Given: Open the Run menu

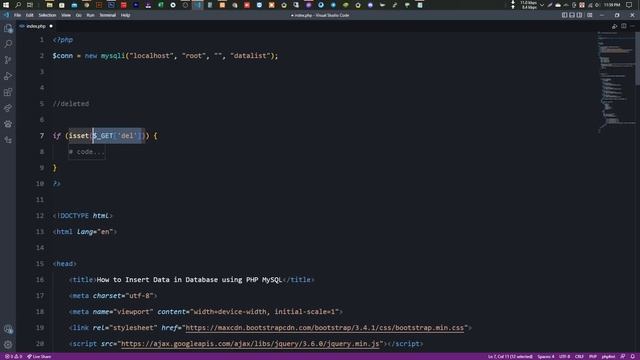Looking at the screenshot, I should (91, 15).
